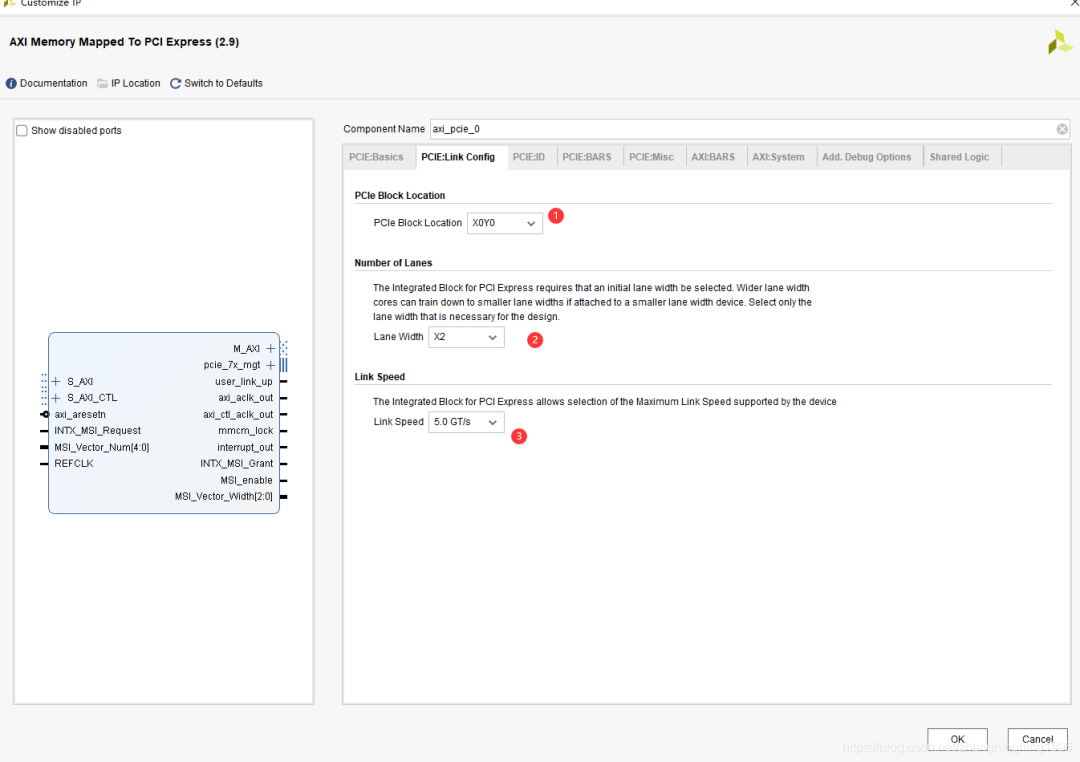This screenshot has width=1080, height=762.
Task: Select the PCIE:ID tab
Action: [x=529, y=157]
